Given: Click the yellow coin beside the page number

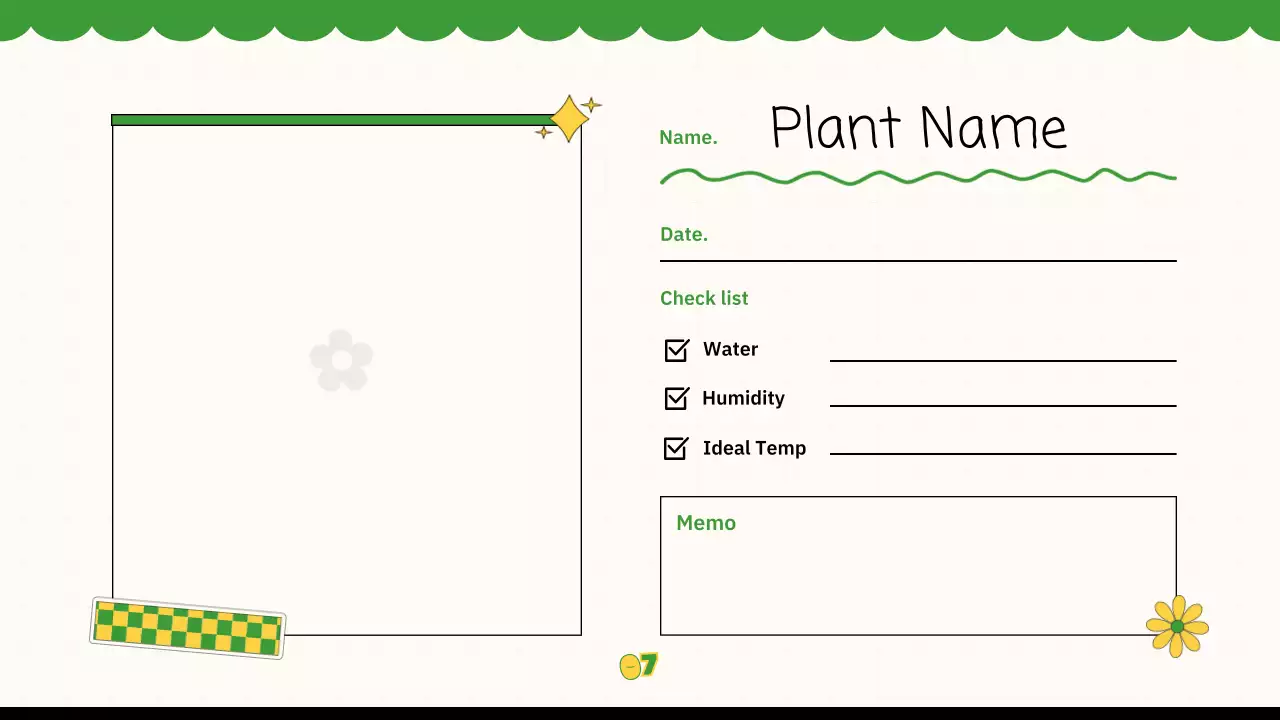Looking at the screenshot, I should click(630, 667).
